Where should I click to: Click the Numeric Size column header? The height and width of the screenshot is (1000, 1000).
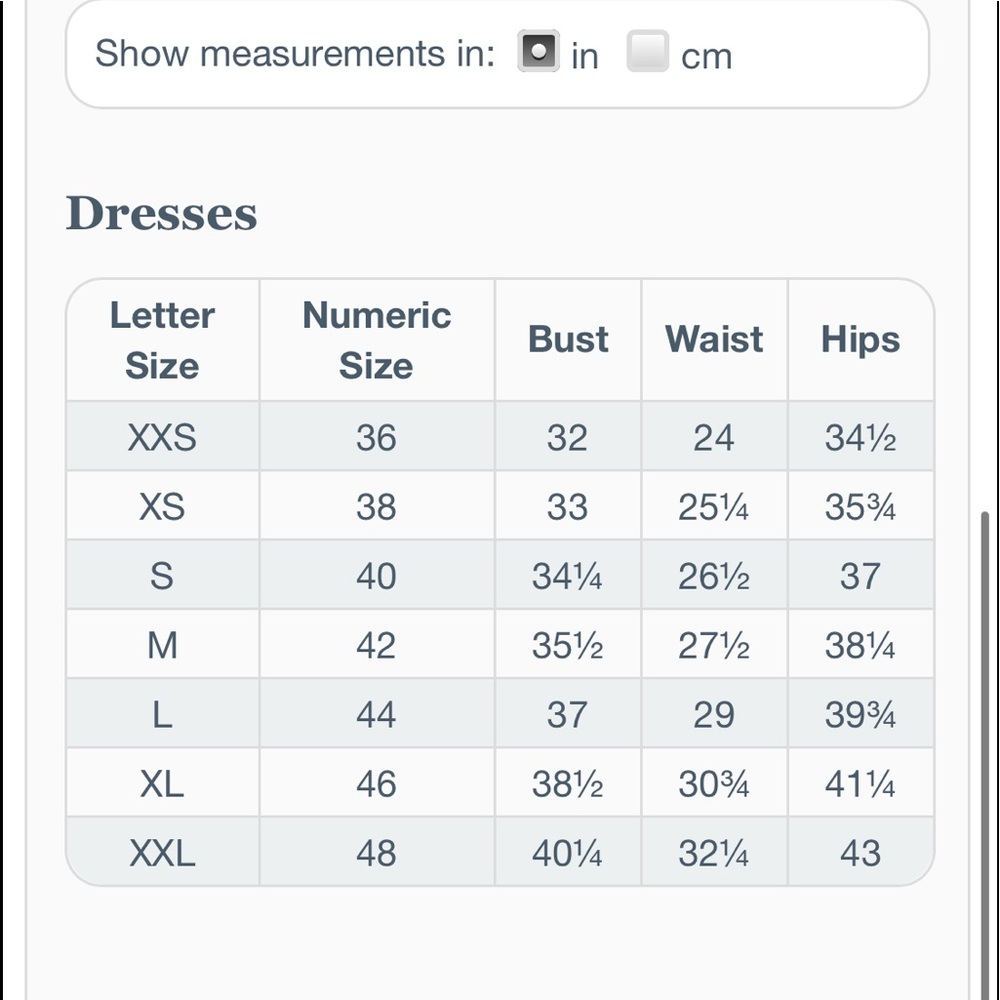(377, 340)
